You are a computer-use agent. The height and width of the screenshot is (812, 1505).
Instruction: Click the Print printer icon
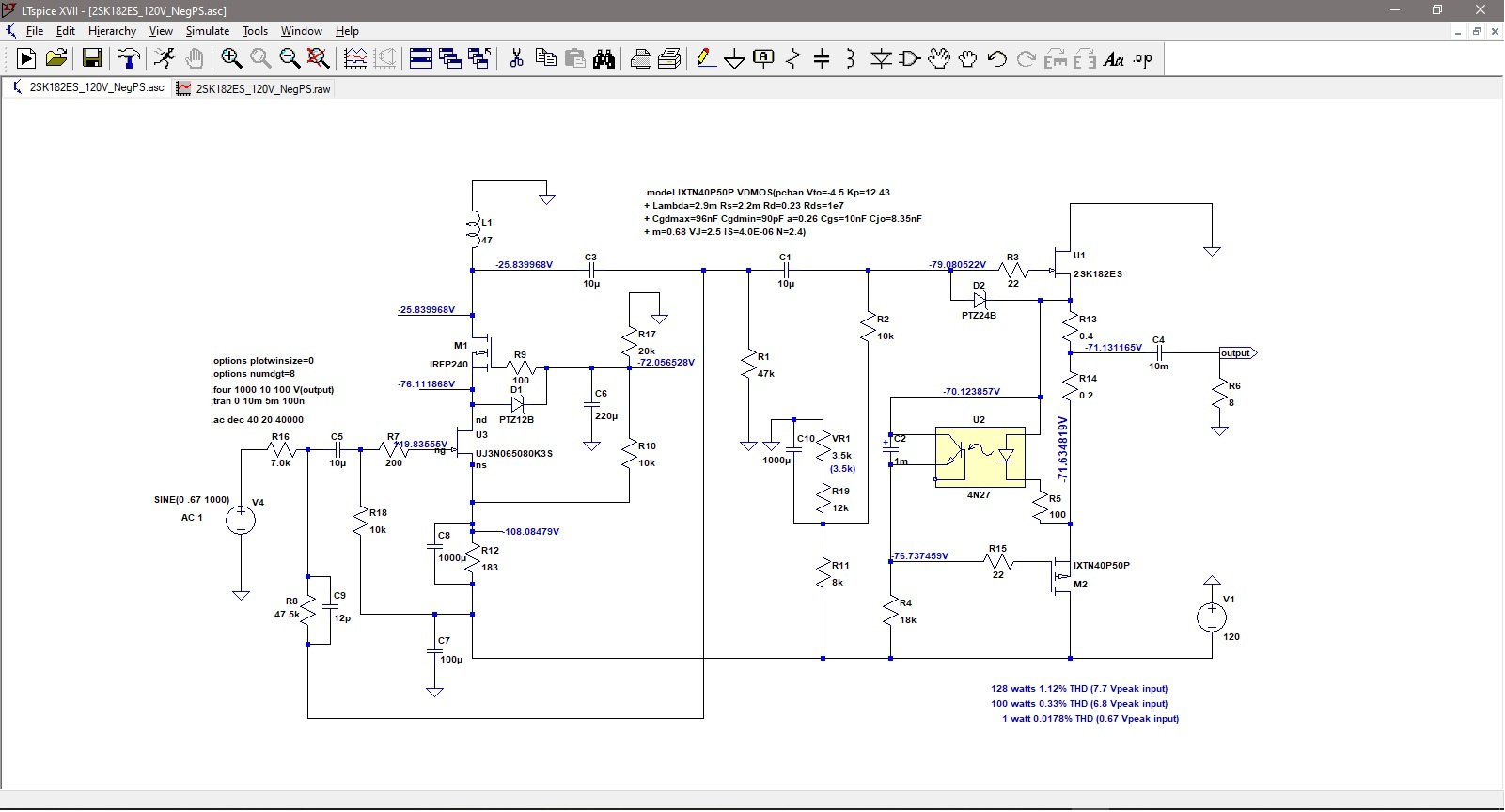pyautogui.click(x=641, y=58)
